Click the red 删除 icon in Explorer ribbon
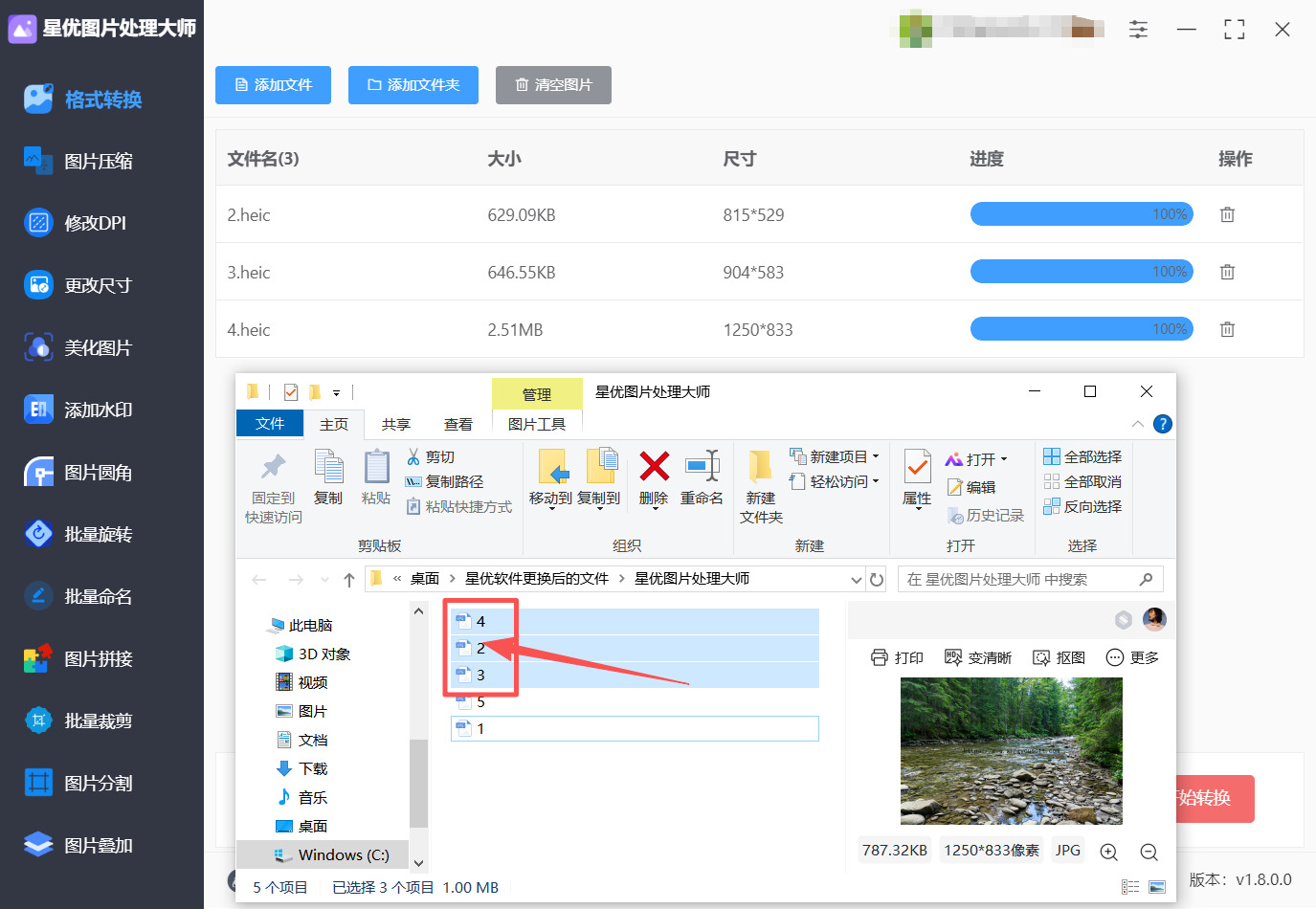Viewport: 1316px width, 909px height. click(x=654, y=467)
